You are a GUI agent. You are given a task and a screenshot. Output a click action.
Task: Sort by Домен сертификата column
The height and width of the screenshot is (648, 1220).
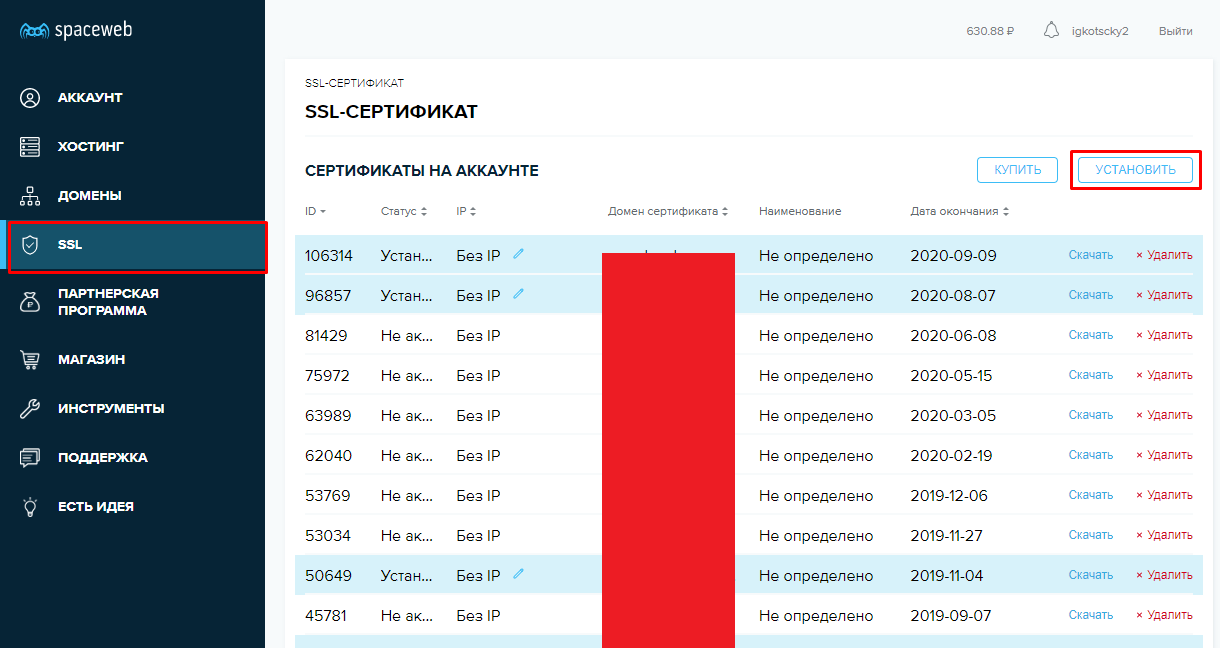click(x=668, y=211)
